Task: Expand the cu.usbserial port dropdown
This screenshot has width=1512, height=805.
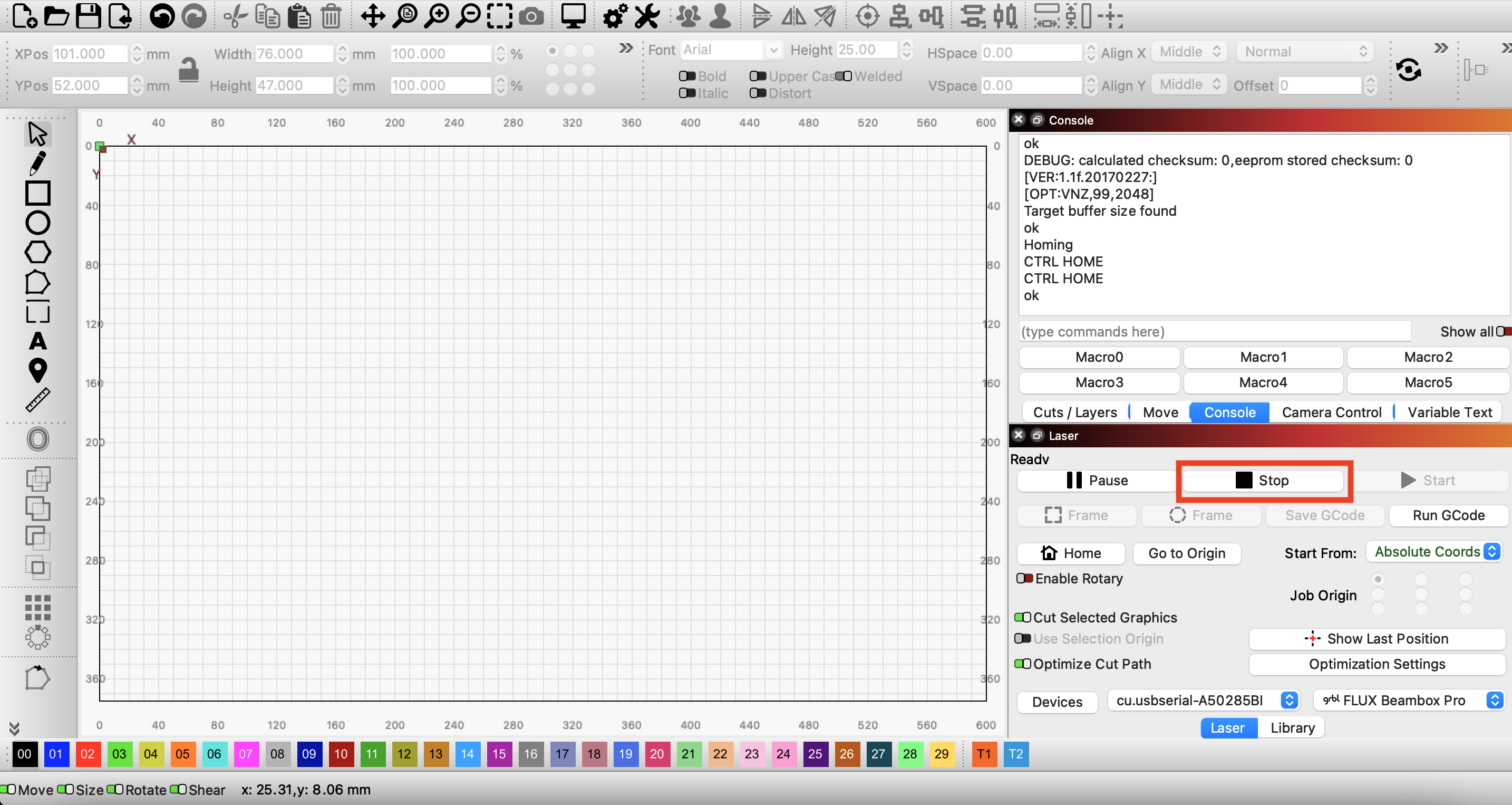Action: [x=1203, y=700]
